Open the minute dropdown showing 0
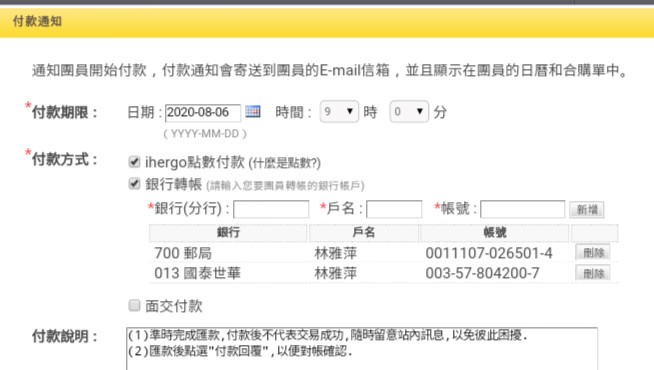 (409, 111)
